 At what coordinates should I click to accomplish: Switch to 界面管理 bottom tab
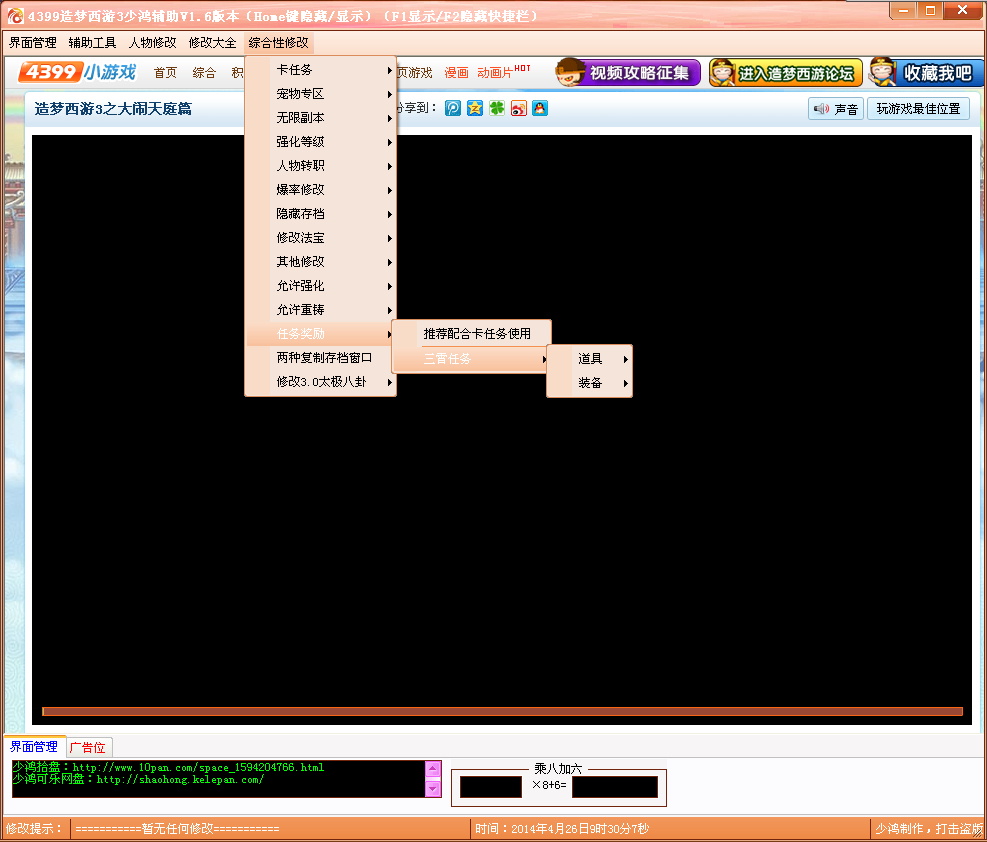[34, 747]
